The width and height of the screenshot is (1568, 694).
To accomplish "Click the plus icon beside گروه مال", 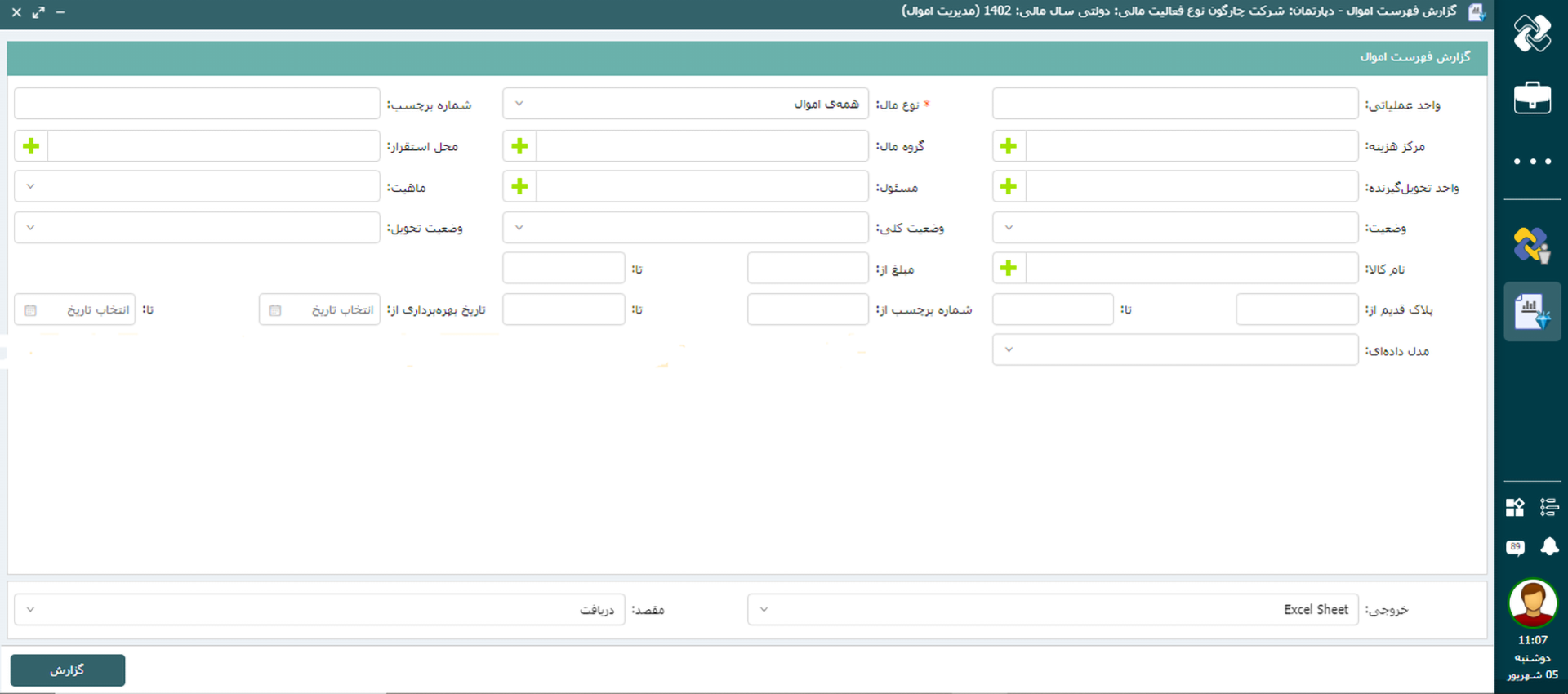I will tap(519, 146).
